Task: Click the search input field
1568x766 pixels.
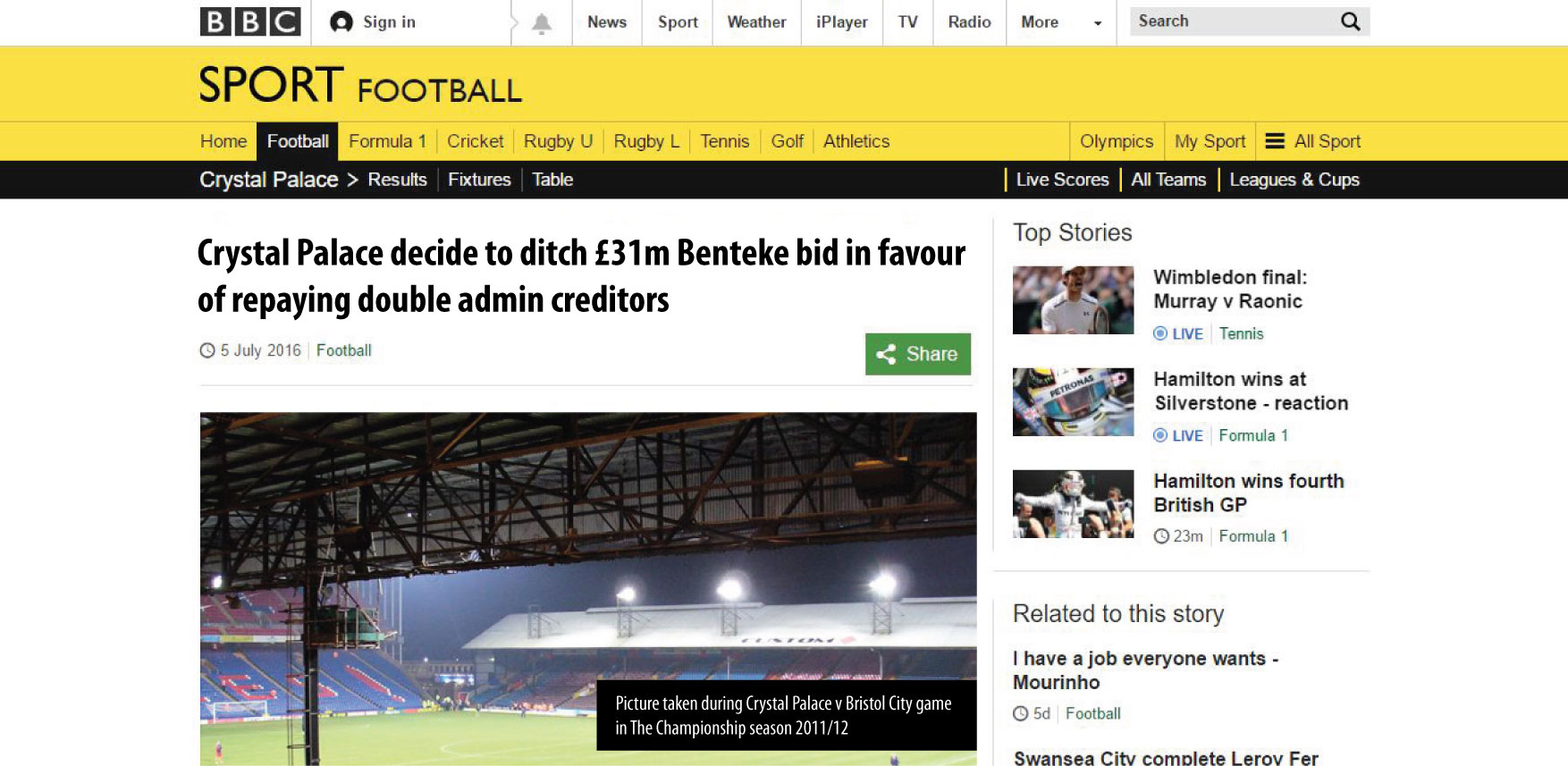Action: point(1235,21)
